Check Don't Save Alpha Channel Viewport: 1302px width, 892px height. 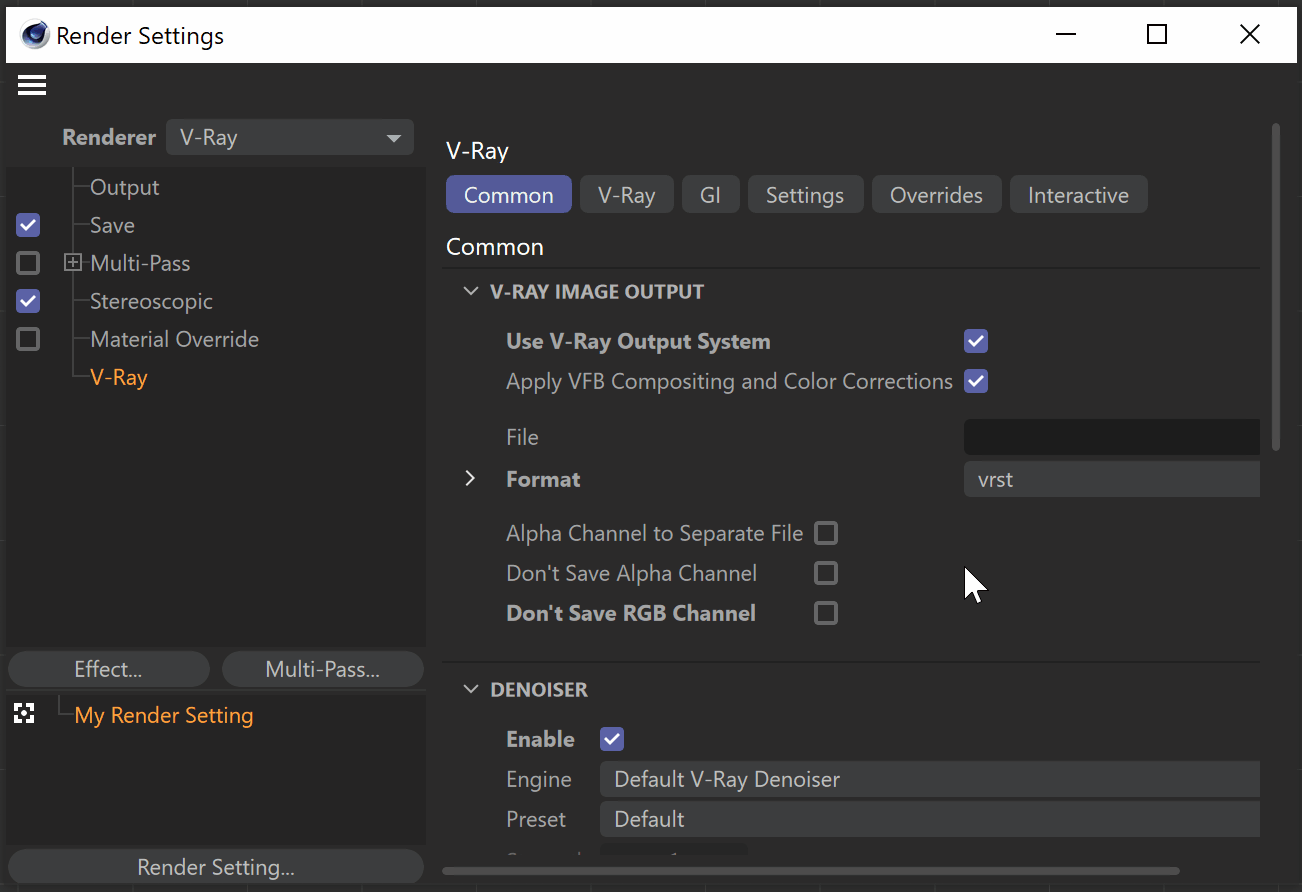coord(826,573)
